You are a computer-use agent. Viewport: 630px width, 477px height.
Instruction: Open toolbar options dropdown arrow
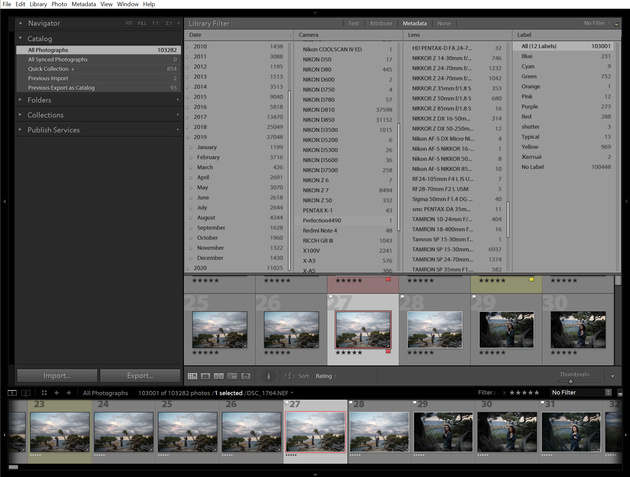pos(612,376)
